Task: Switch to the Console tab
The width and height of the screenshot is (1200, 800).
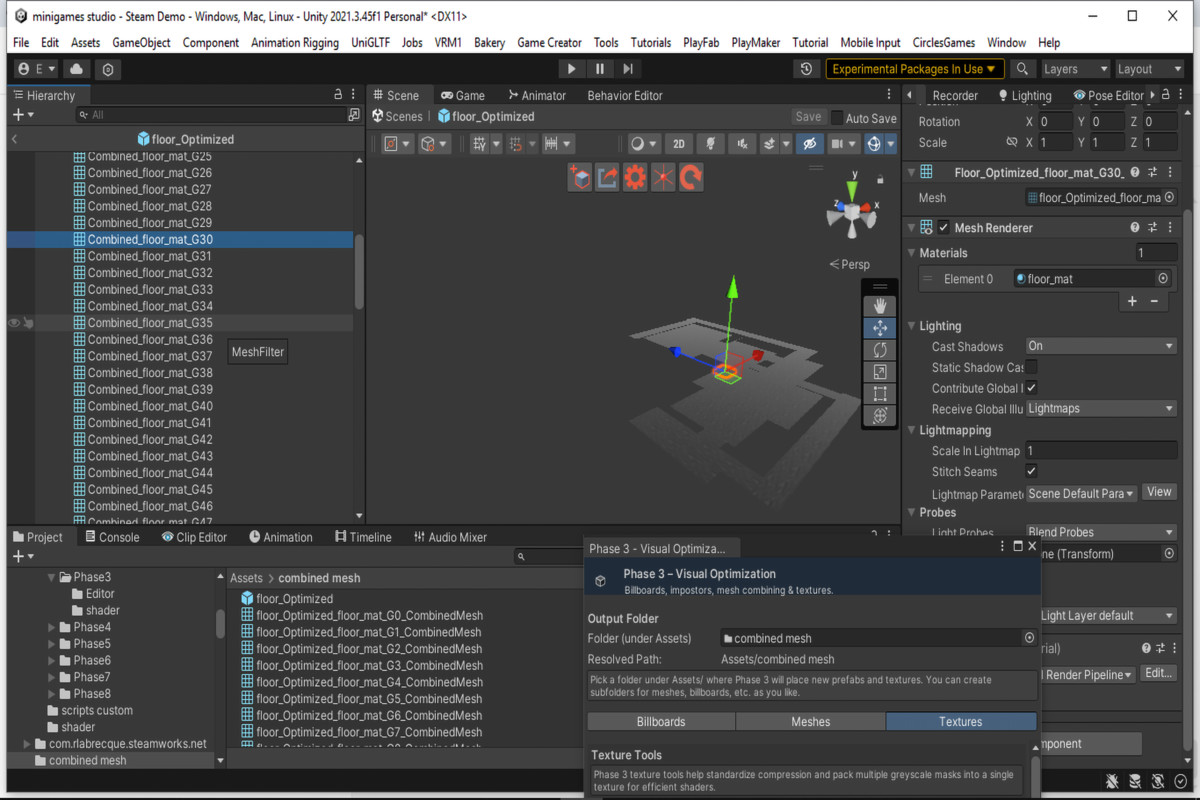Action: [111, 537]
